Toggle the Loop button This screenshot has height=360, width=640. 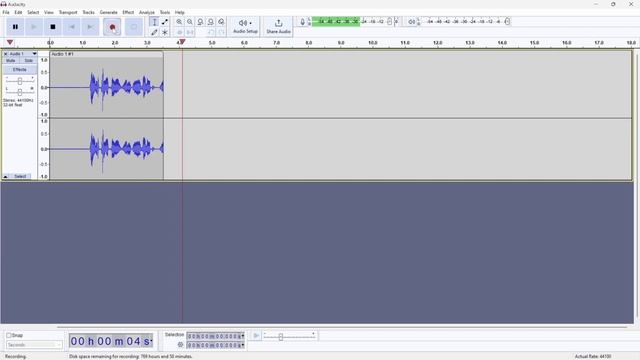coord(134,27)
